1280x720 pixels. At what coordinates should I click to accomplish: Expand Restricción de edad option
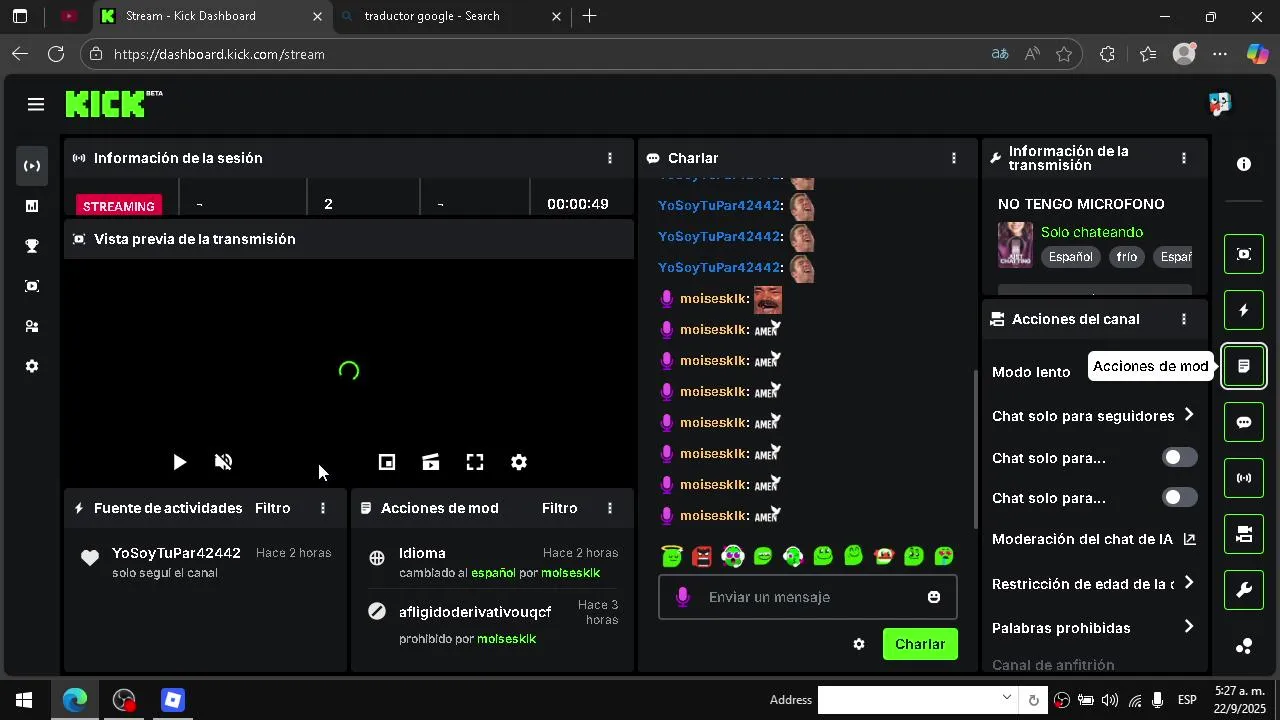(x=1189, y=582)
